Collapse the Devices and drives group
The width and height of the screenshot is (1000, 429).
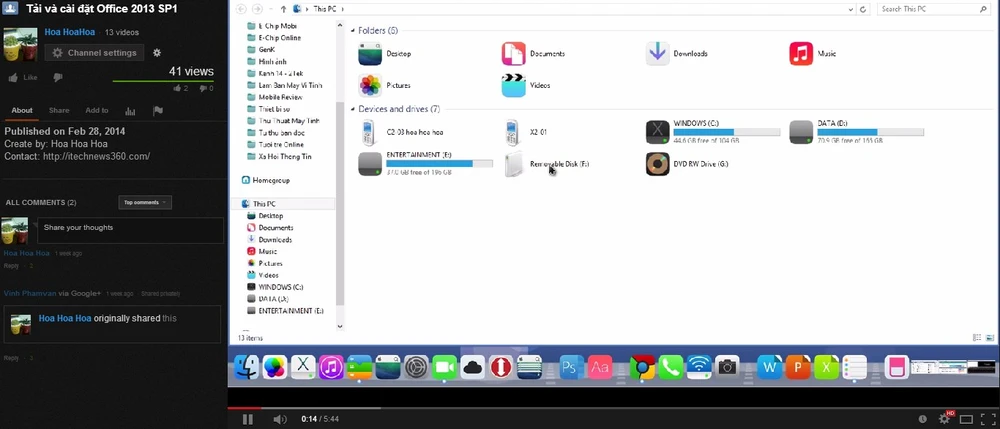(352, 109)
